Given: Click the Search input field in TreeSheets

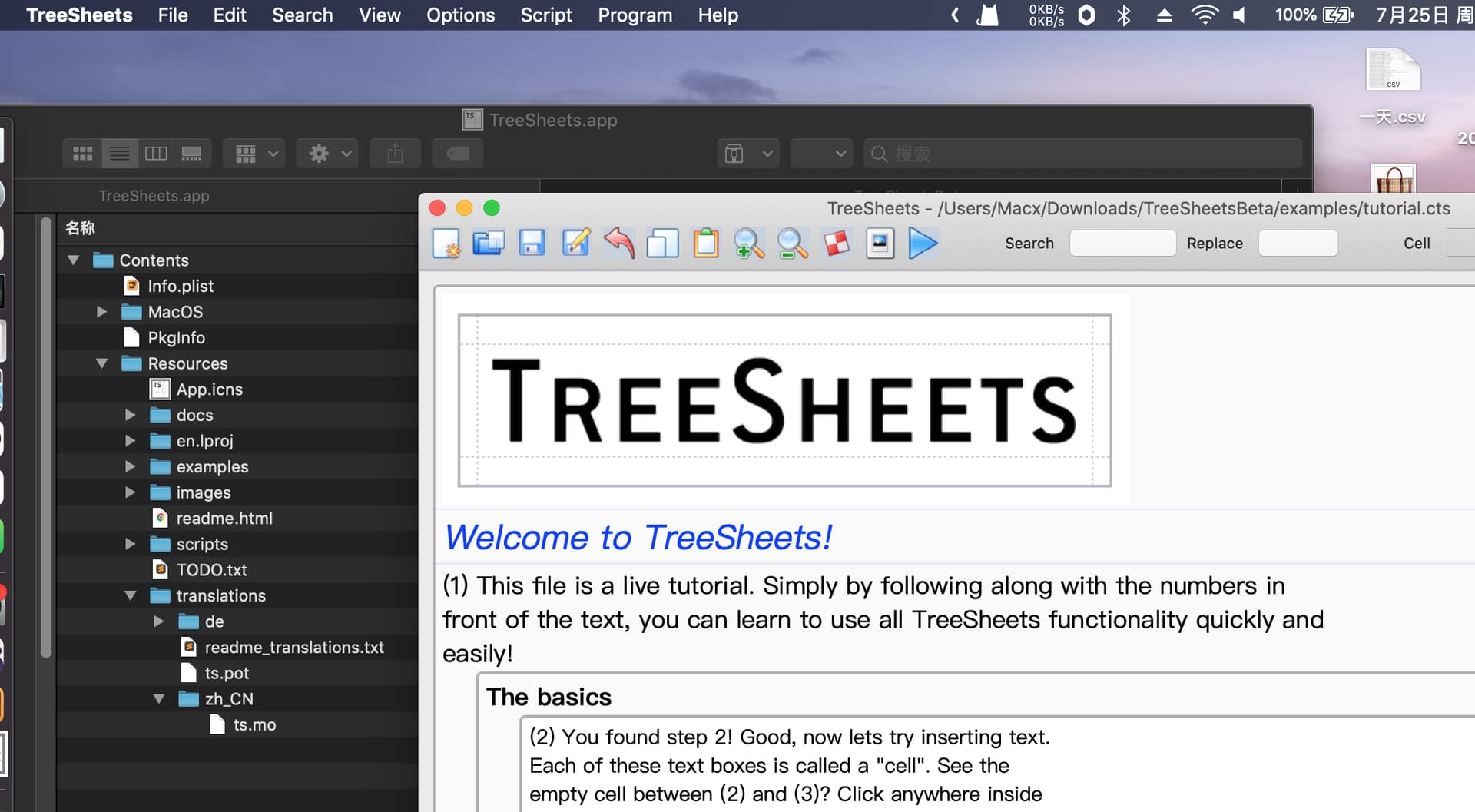Looking at the screenshot, I should [1122, 244].
